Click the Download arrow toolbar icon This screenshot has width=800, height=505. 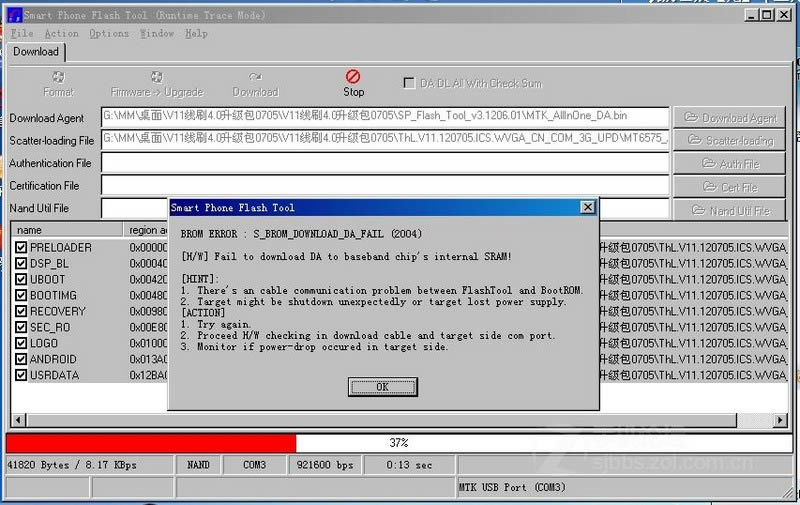[x=255, y=77]
